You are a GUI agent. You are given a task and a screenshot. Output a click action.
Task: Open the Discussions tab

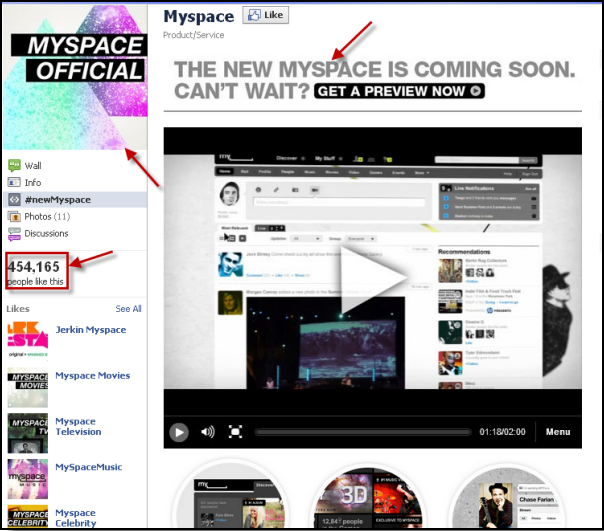click(46, 234)
